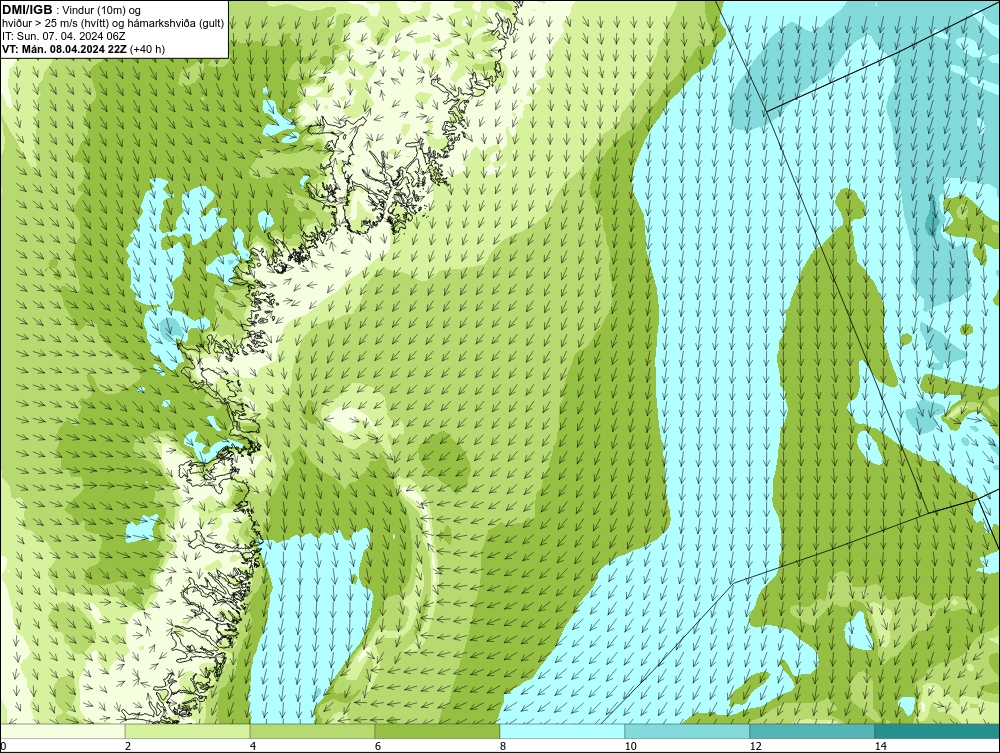Click the 10–12 m/s cyan legend swatch
1000x753 pixels.
pyautogui.click(x=688, y=731)
